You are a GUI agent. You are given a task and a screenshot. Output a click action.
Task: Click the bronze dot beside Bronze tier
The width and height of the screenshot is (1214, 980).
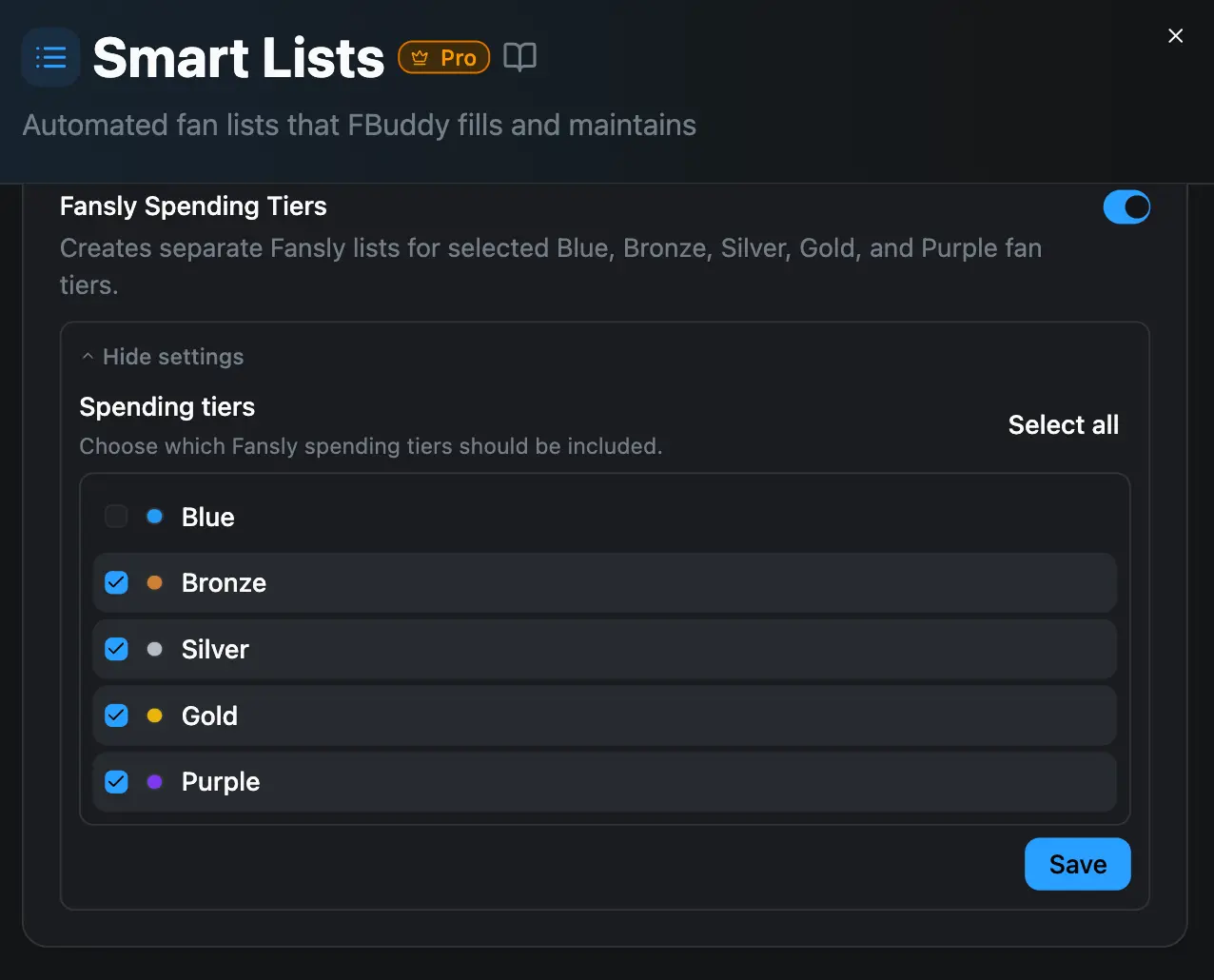tap(154, 582)
